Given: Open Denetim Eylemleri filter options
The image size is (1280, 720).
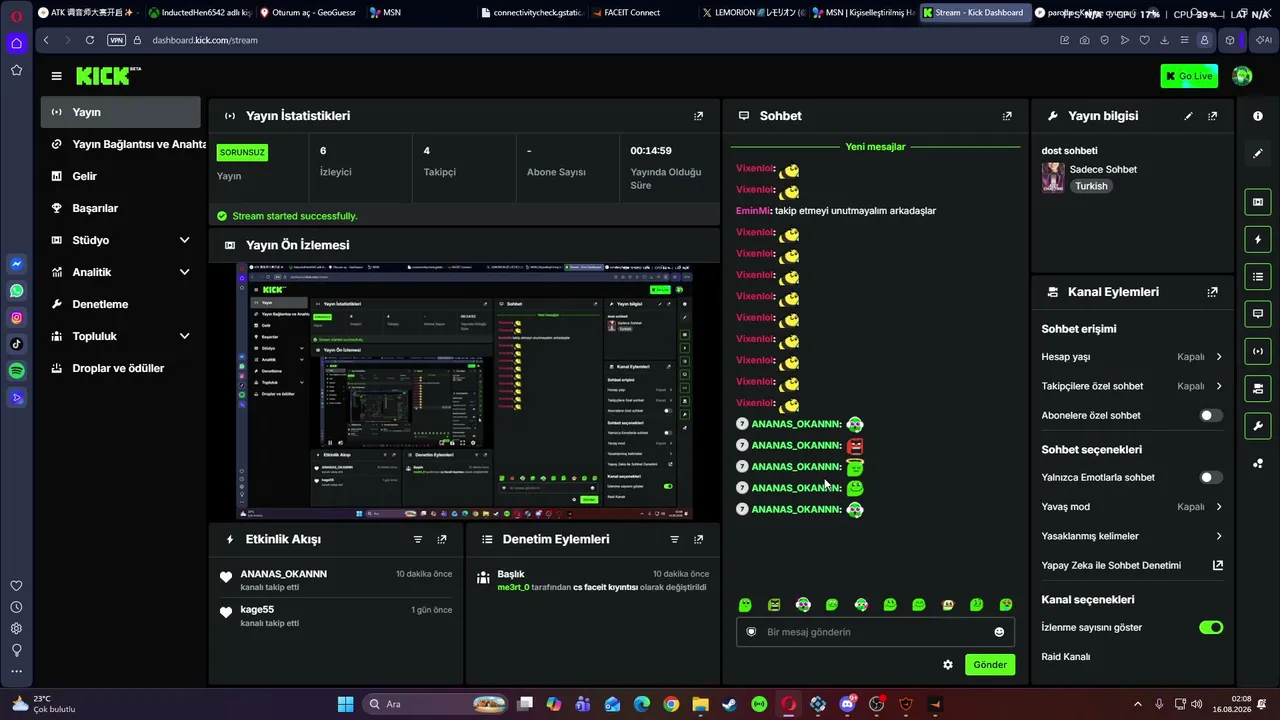Looking at the screenshot, I should pos(674,539).
